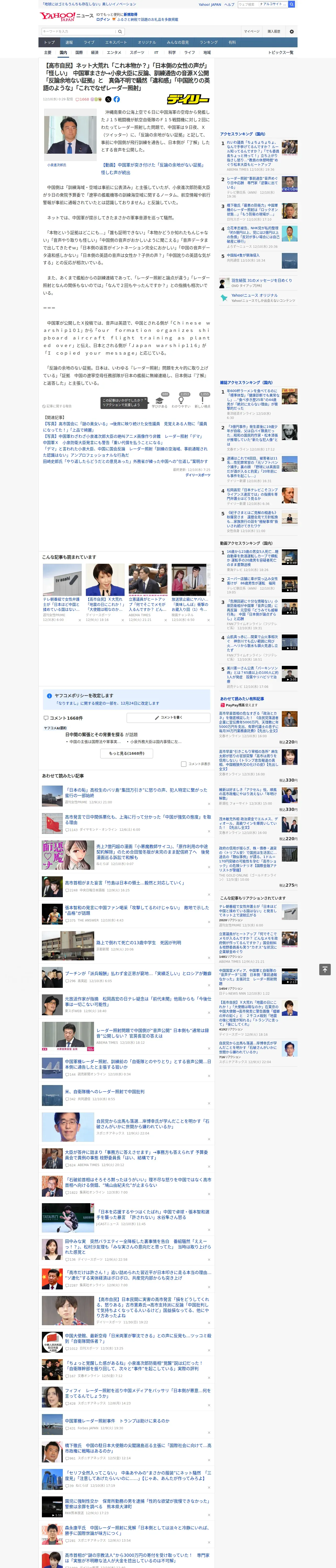
Task: Select the ライブ navigation tab
Action: [x=89, y=43]
